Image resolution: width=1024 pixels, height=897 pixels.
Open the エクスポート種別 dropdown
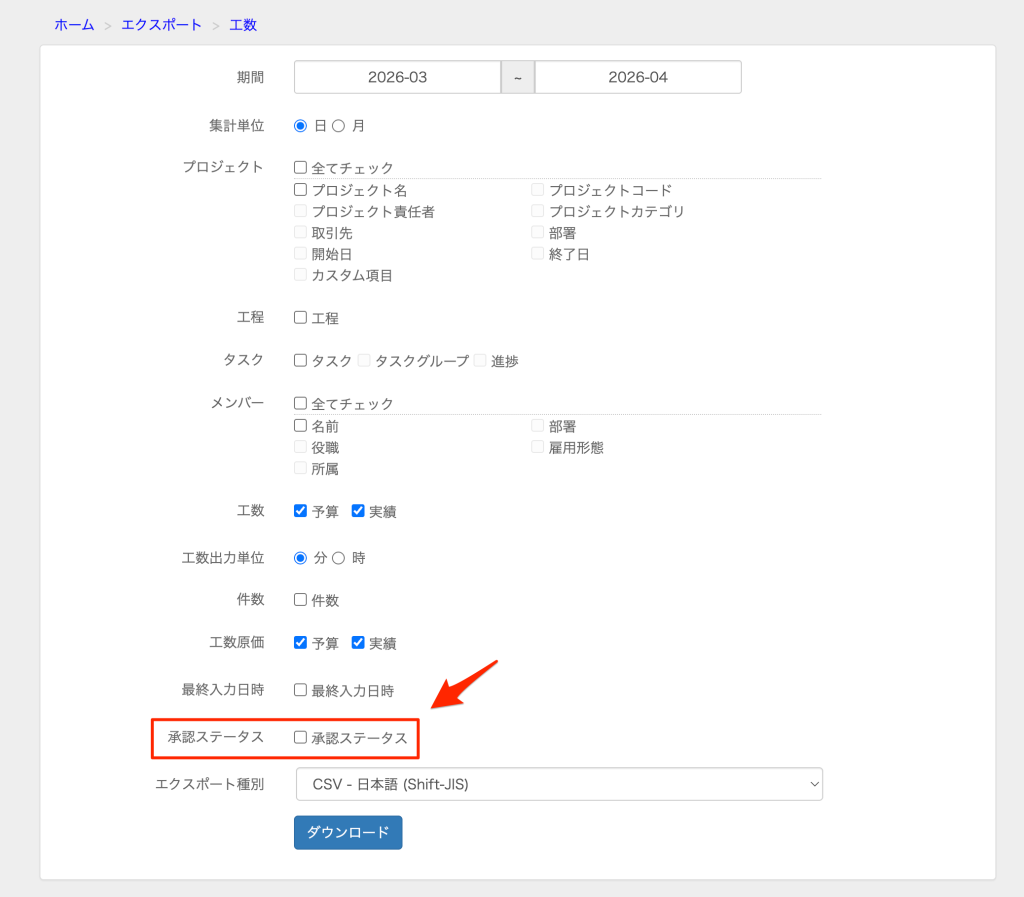(x=559, y=784)
